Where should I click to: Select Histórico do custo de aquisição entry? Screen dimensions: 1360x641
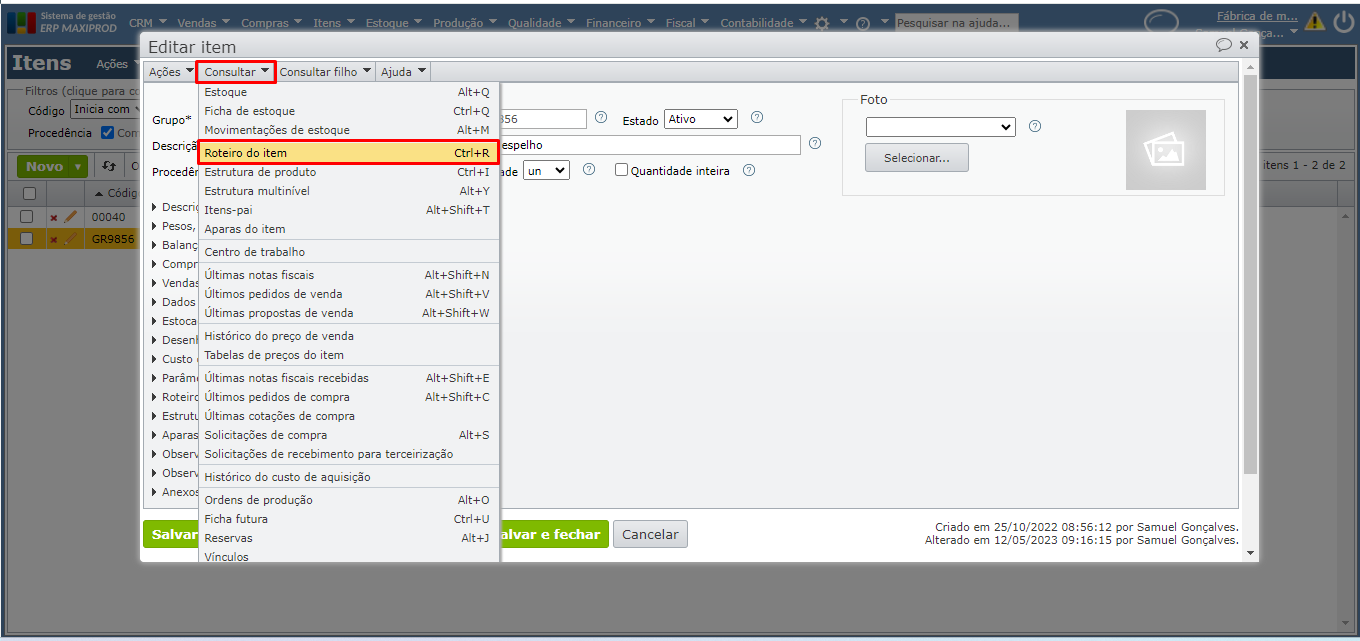click(348, 477)
